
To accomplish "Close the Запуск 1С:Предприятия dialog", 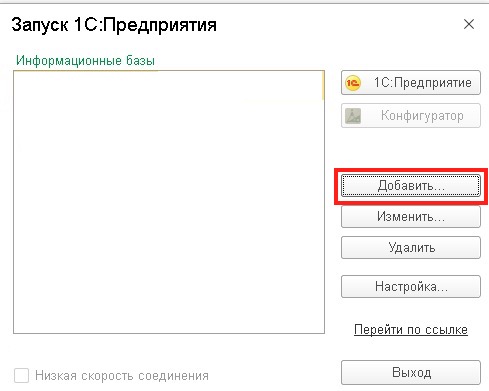I will click(469, 24).
